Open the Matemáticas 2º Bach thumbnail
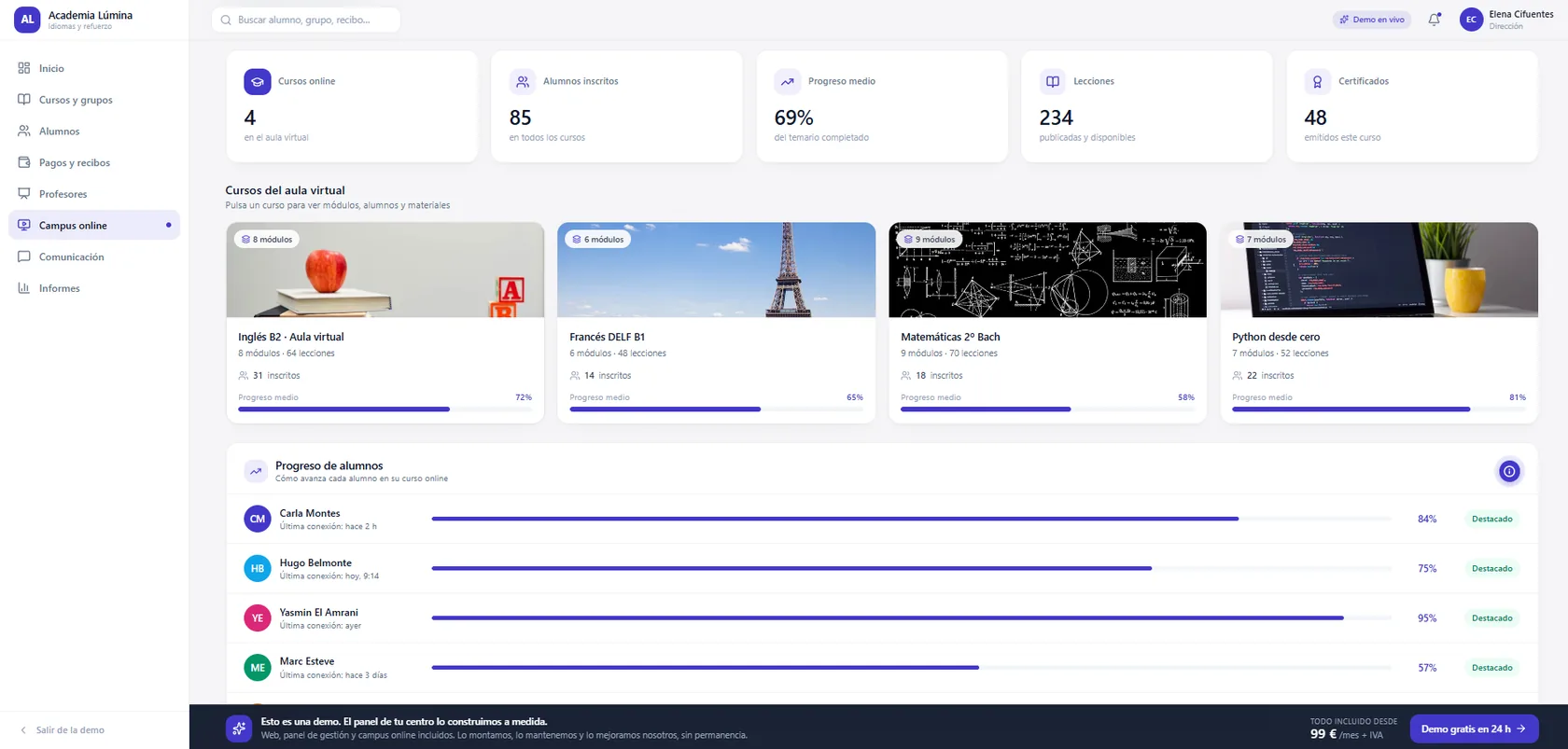 [x=1048, y=270]
